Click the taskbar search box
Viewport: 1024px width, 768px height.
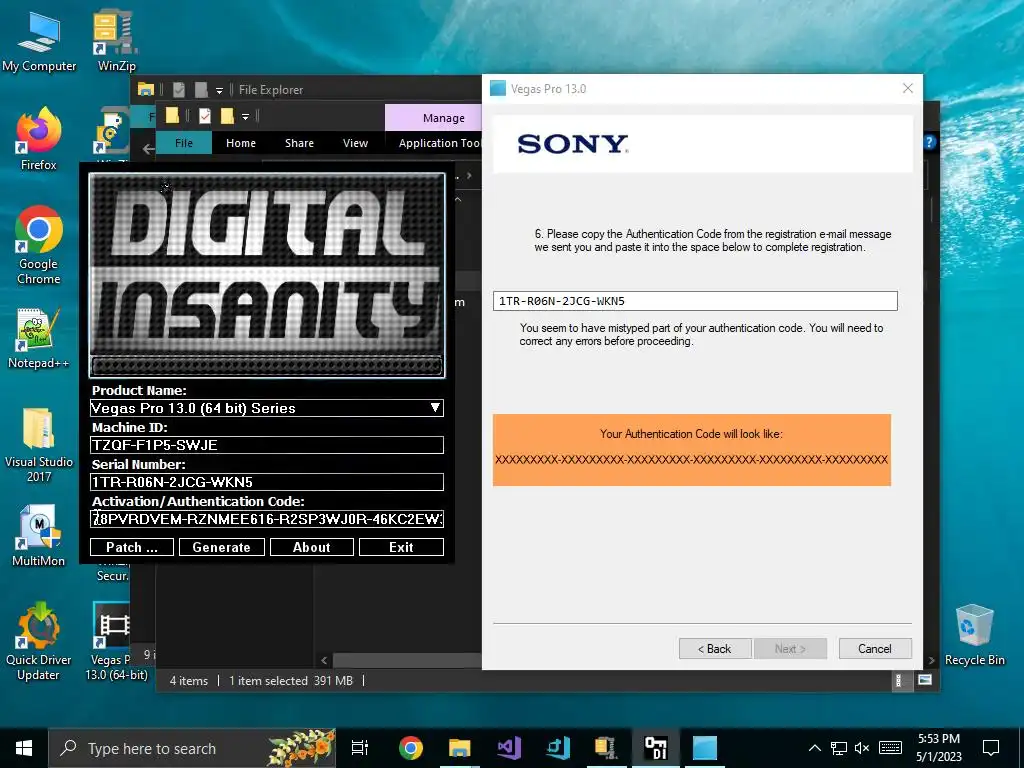[192, 748]
